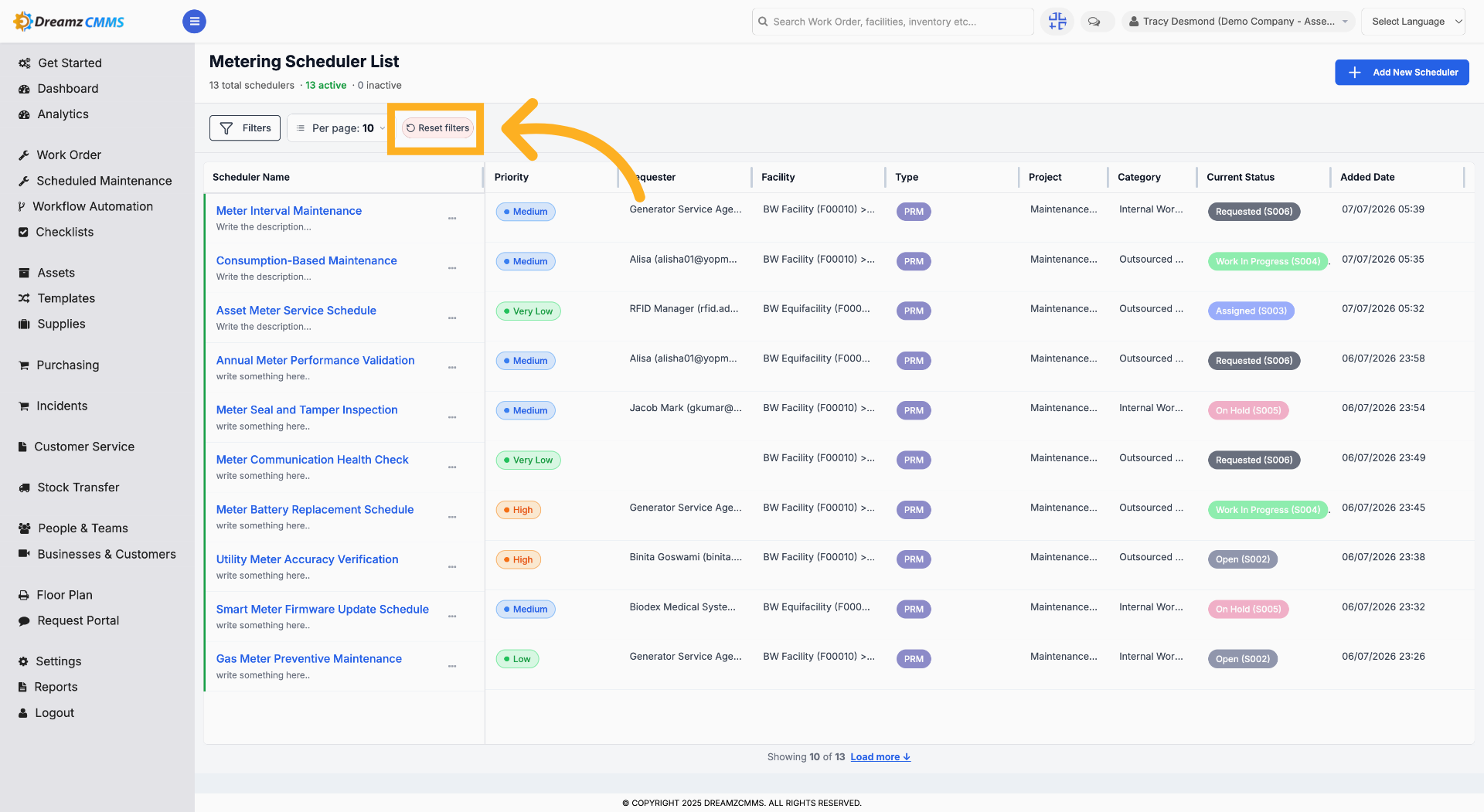Click the Checklists check icon
1484x812 pixels.
coord(23,232)
